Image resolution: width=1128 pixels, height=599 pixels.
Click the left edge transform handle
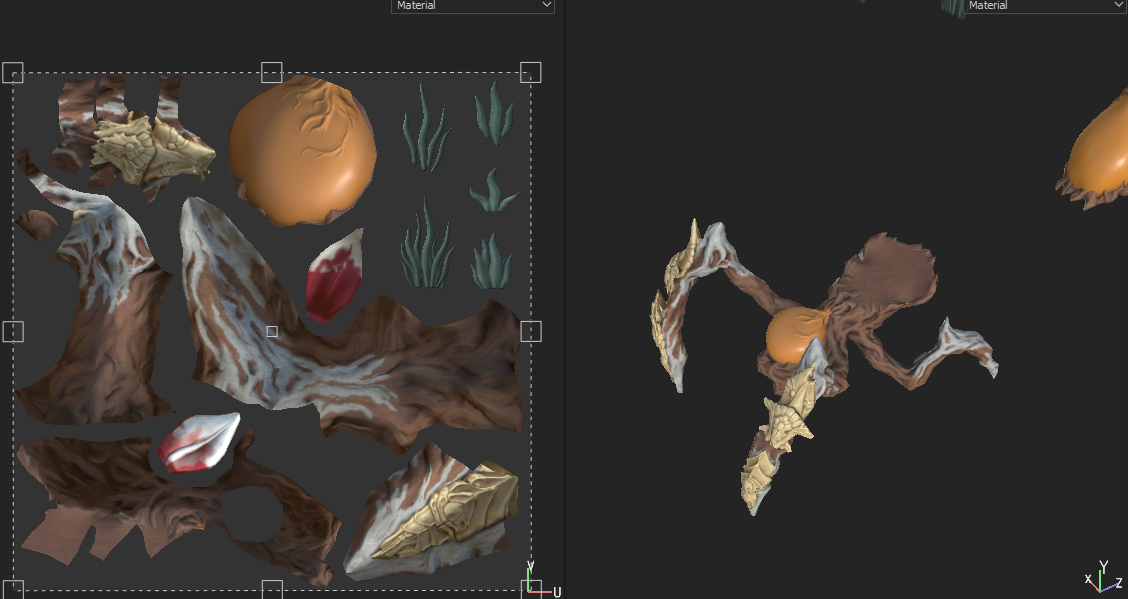point(14,329)
